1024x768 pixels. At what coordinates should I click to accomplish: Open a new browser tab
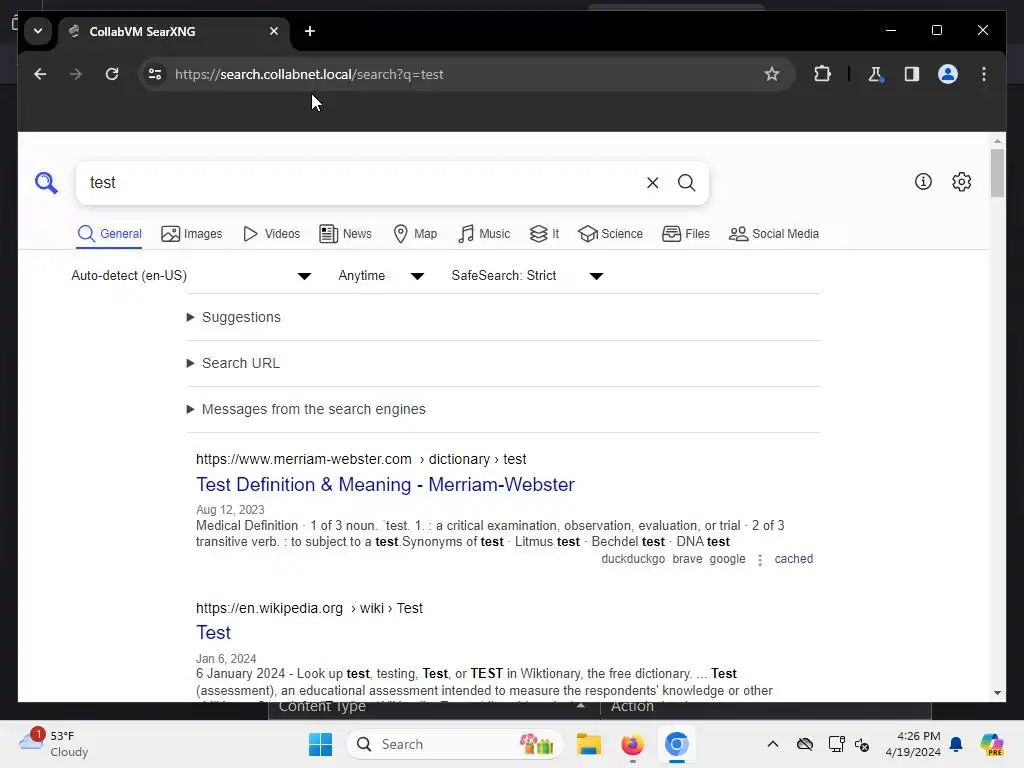point(310,31)
